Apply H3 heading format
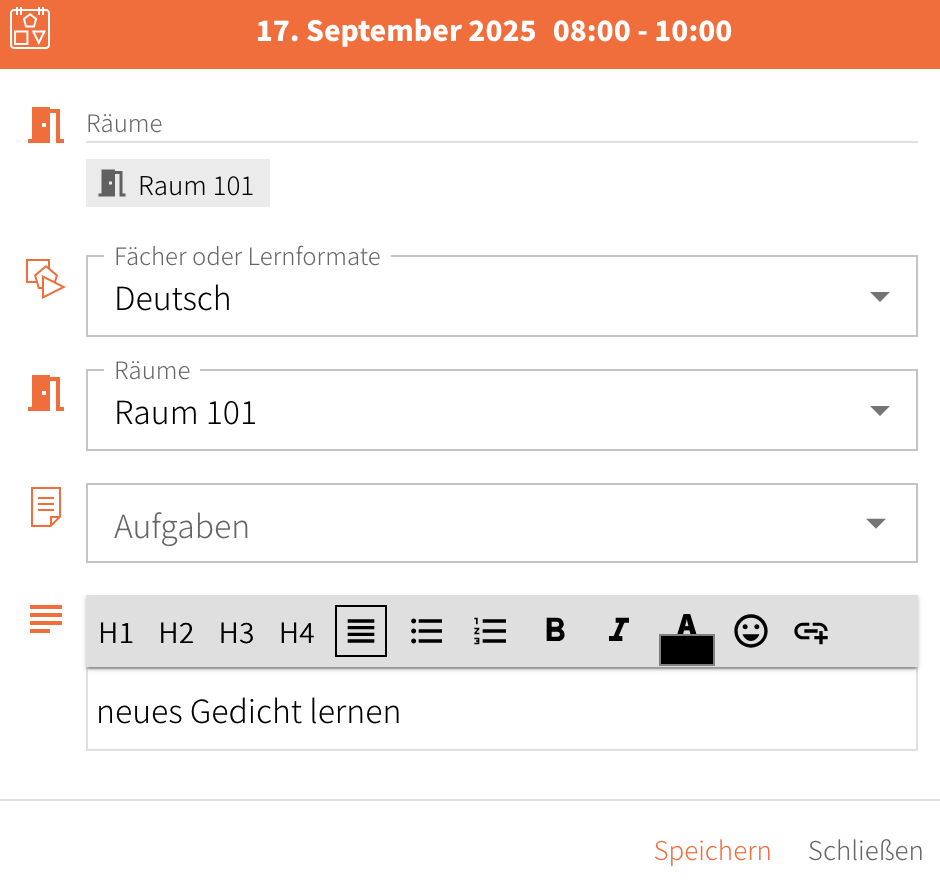 (x=236, y=632)
